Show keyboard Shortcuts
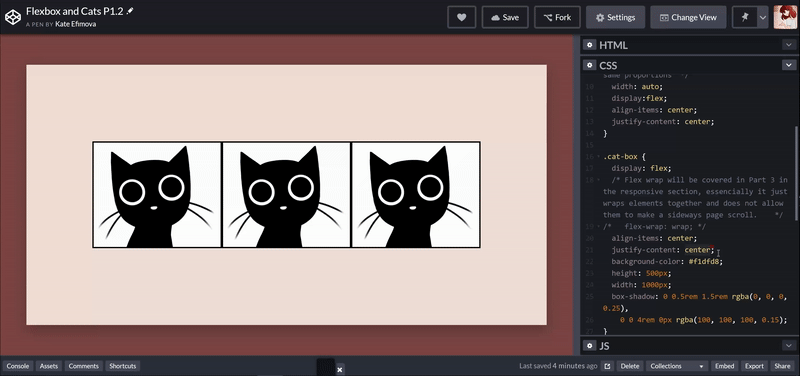The height and width of the screenshot is (376, 800). [x=122, y=366]
